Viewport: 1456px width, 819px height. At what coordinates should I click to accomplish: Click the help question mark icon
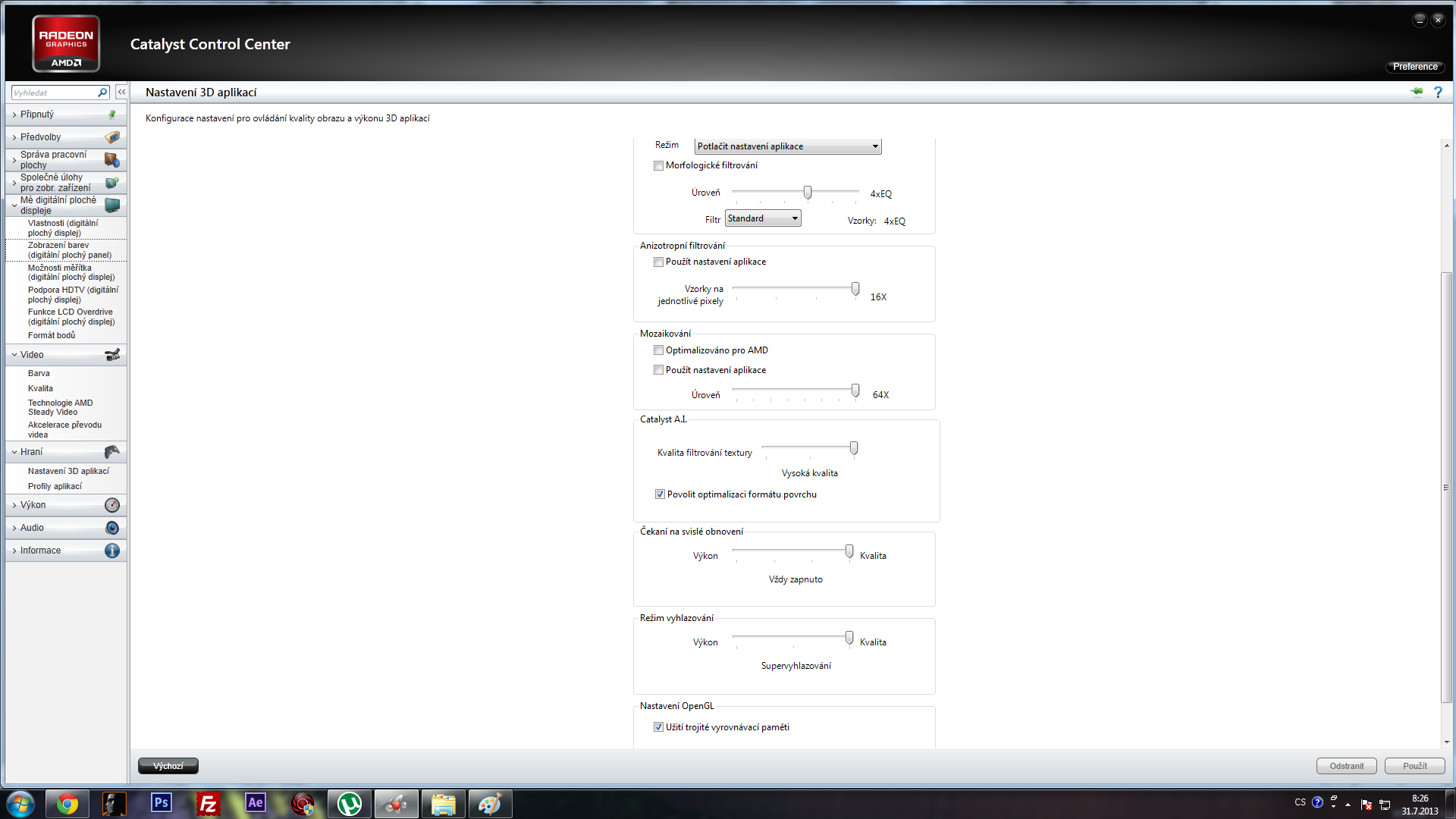[x=1438, y=93]
